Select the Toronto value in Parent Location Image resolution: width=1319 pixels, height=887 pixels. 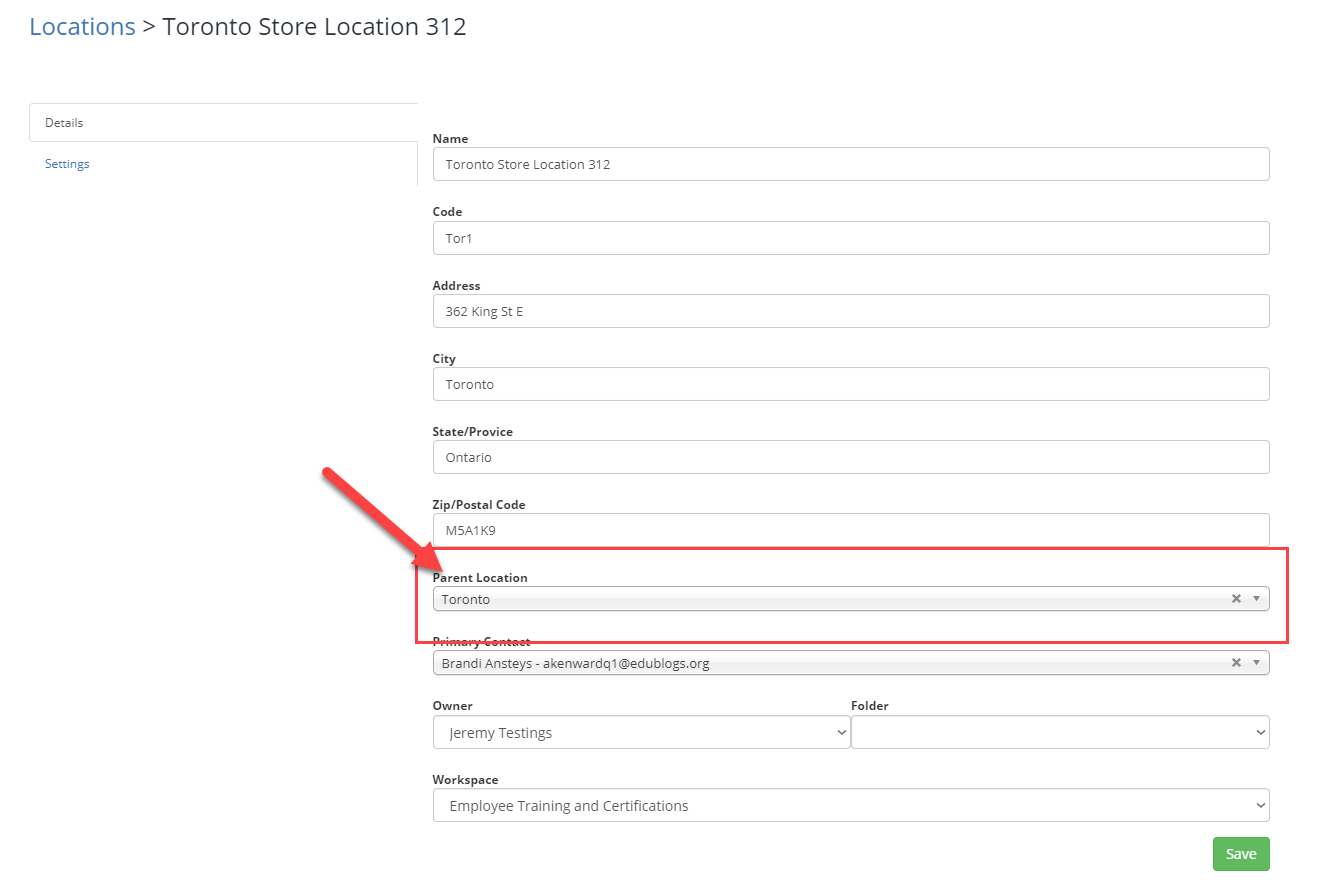click(x=466, y=599)
